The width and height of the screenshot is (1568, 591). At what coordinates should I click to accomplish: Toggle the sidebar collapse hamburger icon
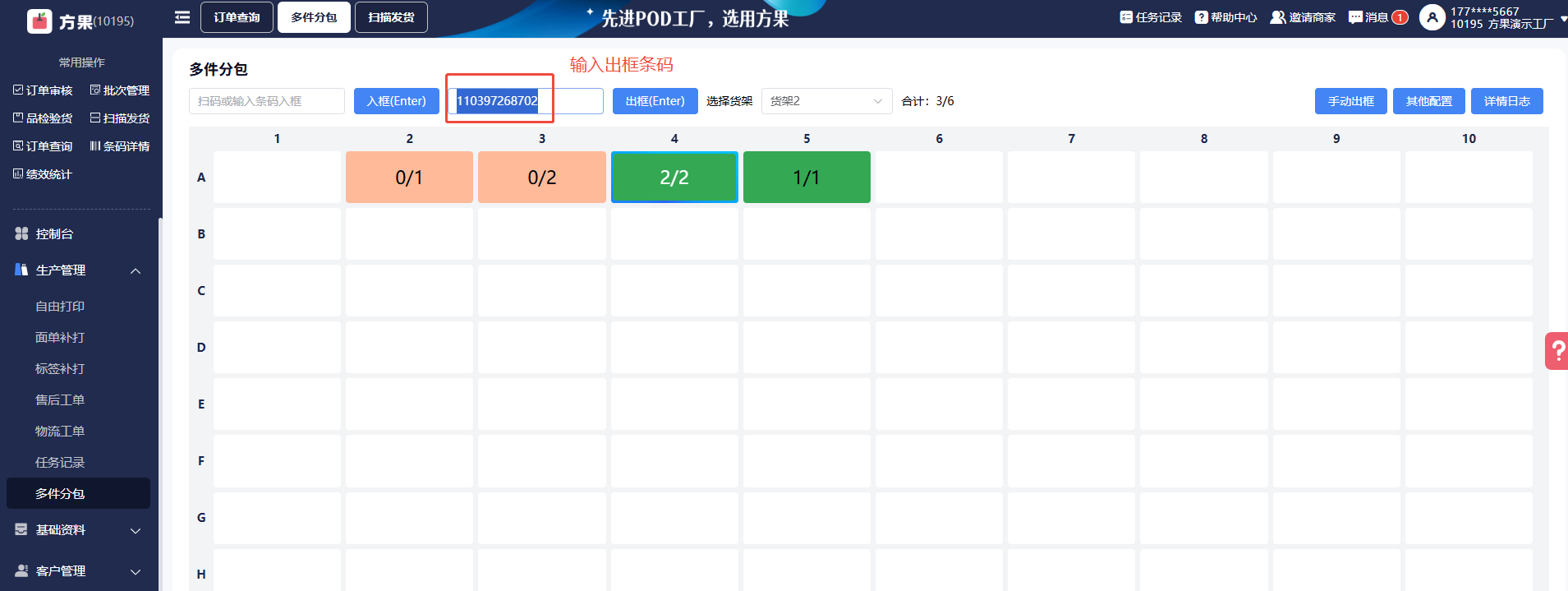pyautogui.click(x=182, y=17)
